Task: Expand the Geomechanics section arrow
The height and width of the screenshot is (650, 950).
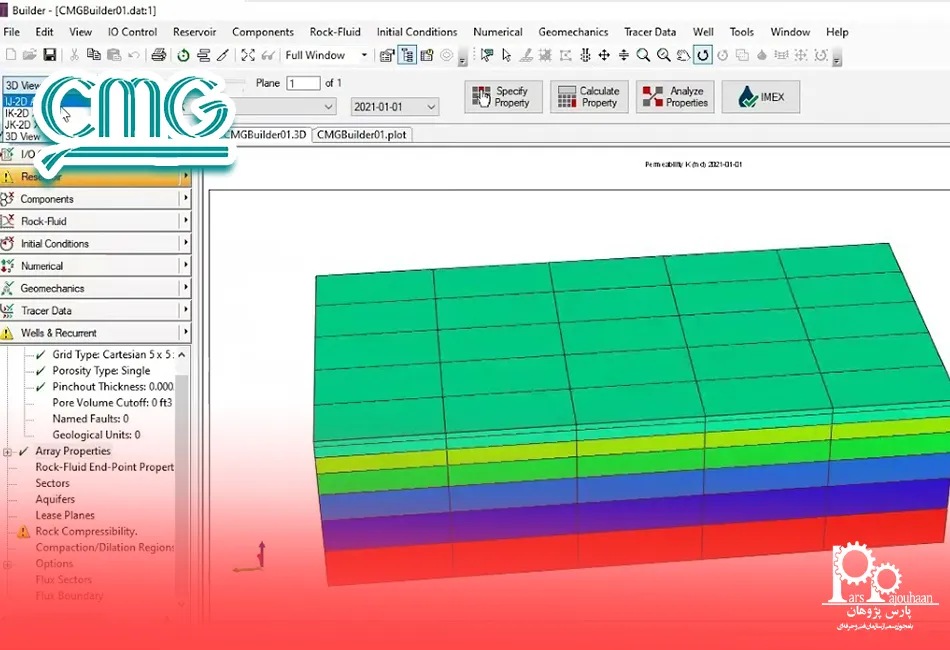Action: click(x=185, y=288)
